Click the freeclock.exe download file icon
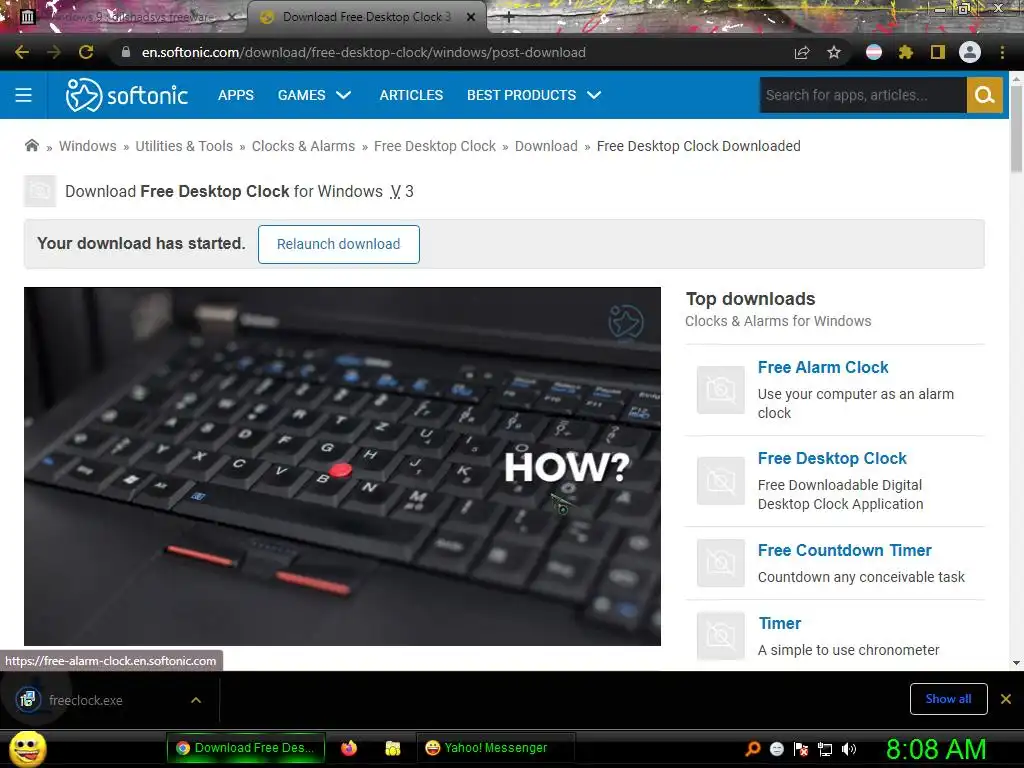Screen dimensions: 1024x768 (x=28, y=700)
